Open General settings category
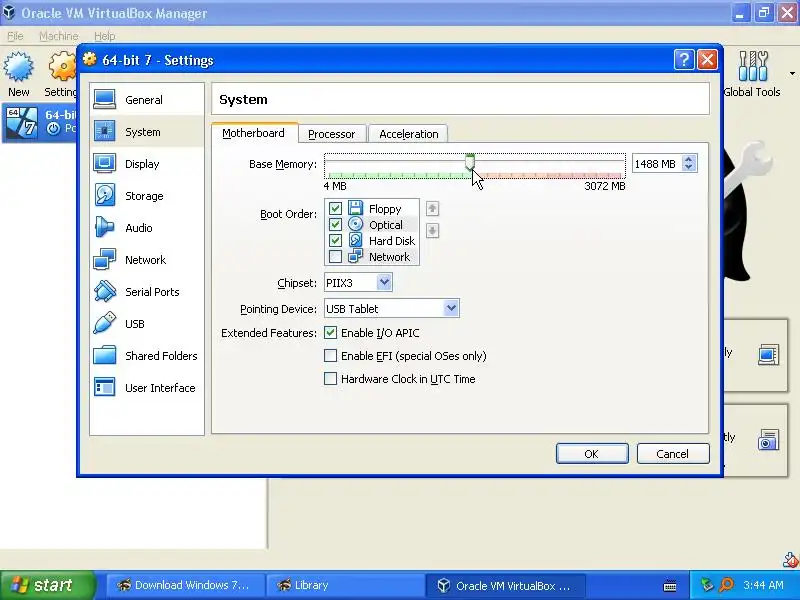 coord(147,99)
